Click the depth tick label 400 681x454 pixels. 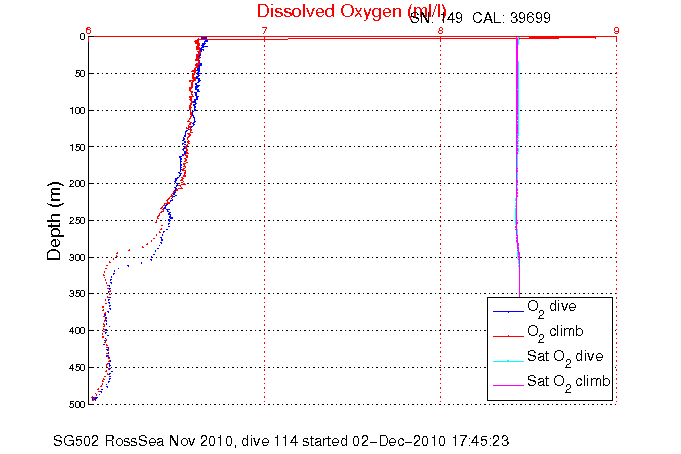[77, 331]
